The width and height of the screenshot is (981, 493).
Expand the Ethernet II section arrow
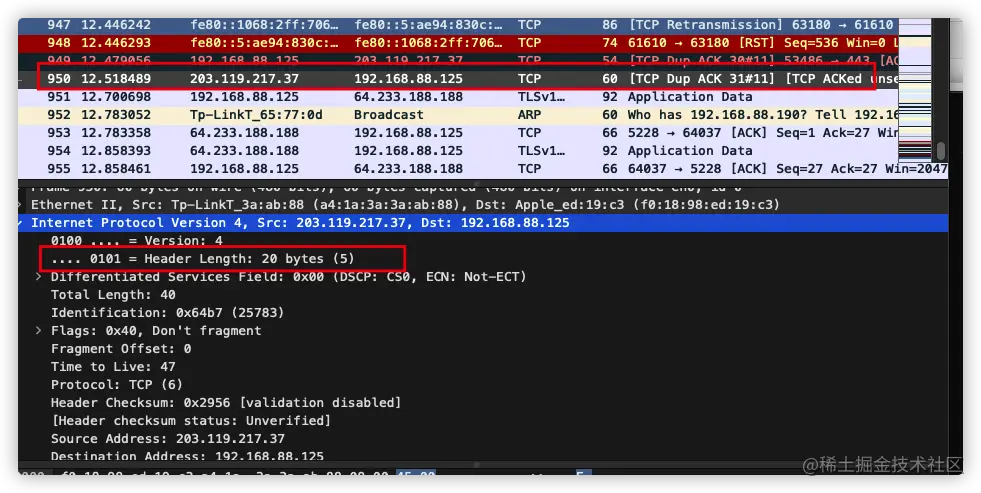click(x=22, y=205)
